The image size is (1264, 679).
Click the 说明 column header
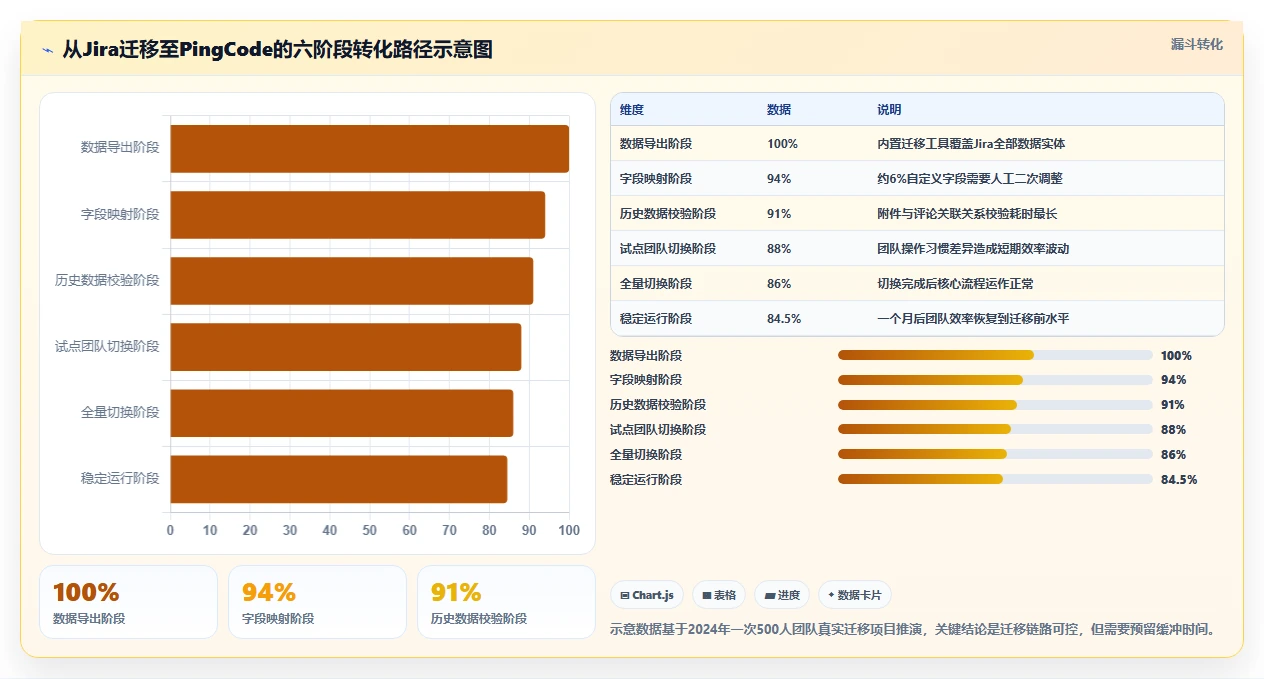[889, 110]
